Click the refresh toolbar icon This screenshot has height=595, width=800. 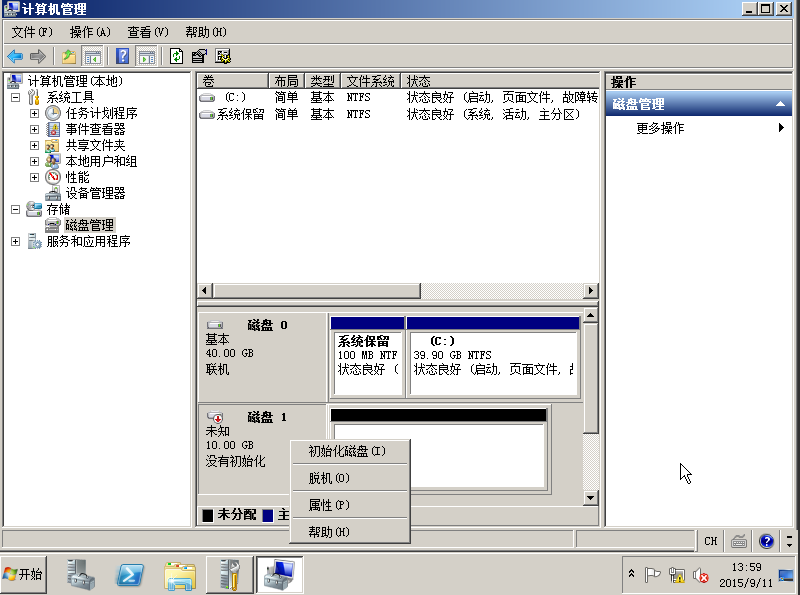click(177, 56)
